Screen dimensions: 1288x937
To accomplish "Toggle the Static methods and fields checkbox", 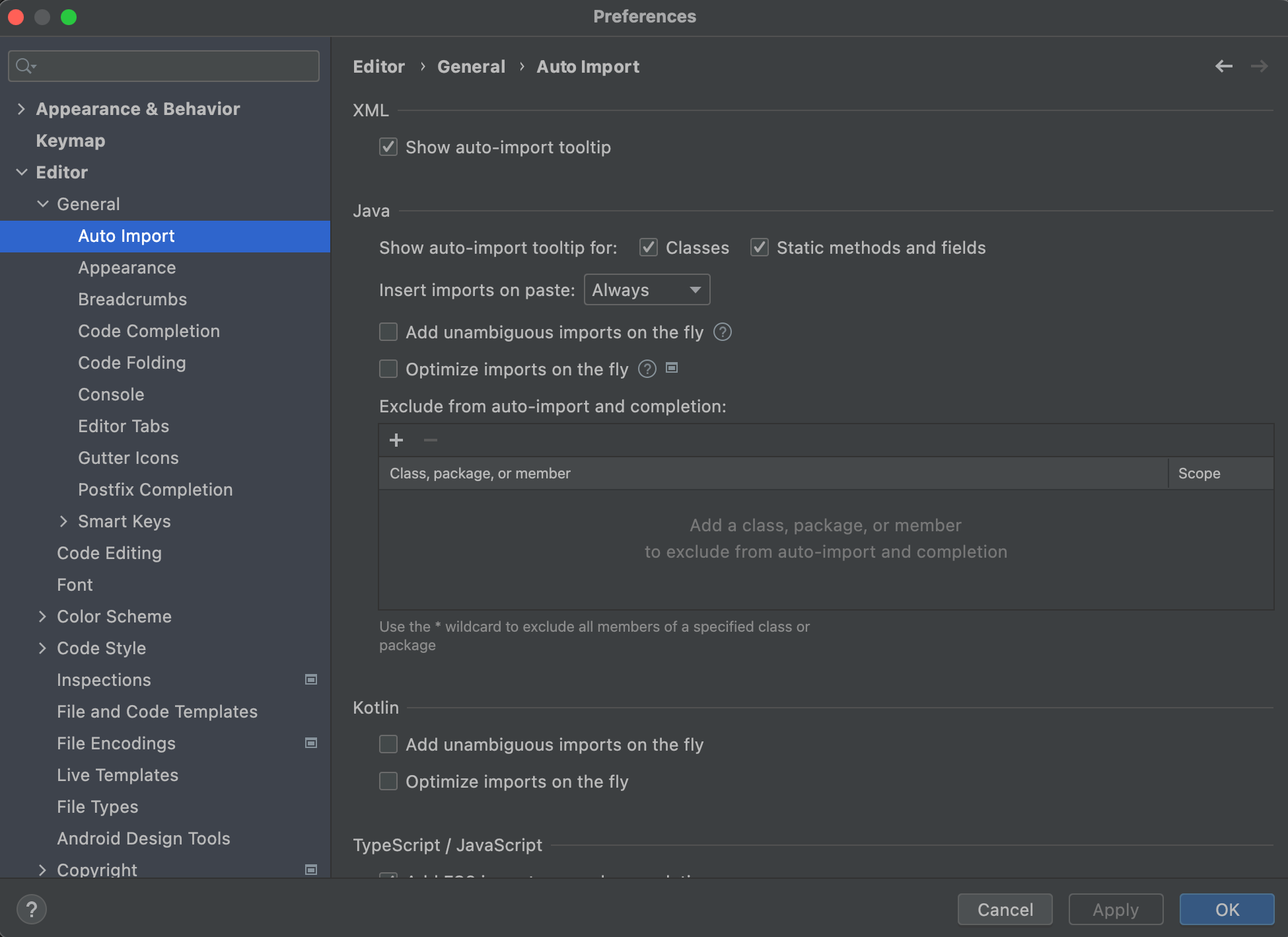I will [760, 247].
